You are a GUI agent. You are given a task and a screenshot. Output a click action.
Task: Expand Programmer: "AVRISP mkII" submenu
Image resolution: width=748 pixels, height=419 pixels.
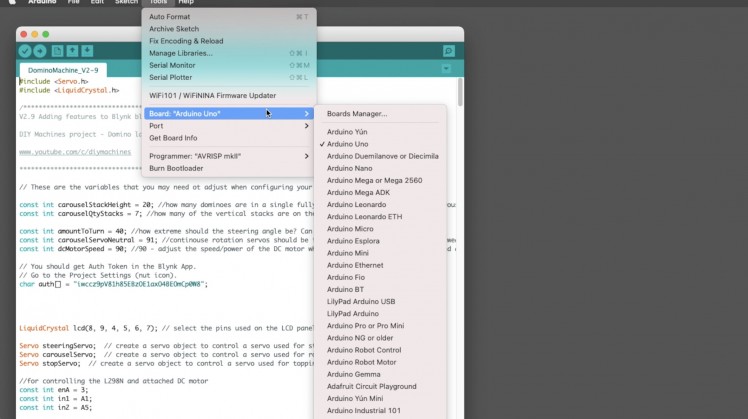(x=229, y=156)
